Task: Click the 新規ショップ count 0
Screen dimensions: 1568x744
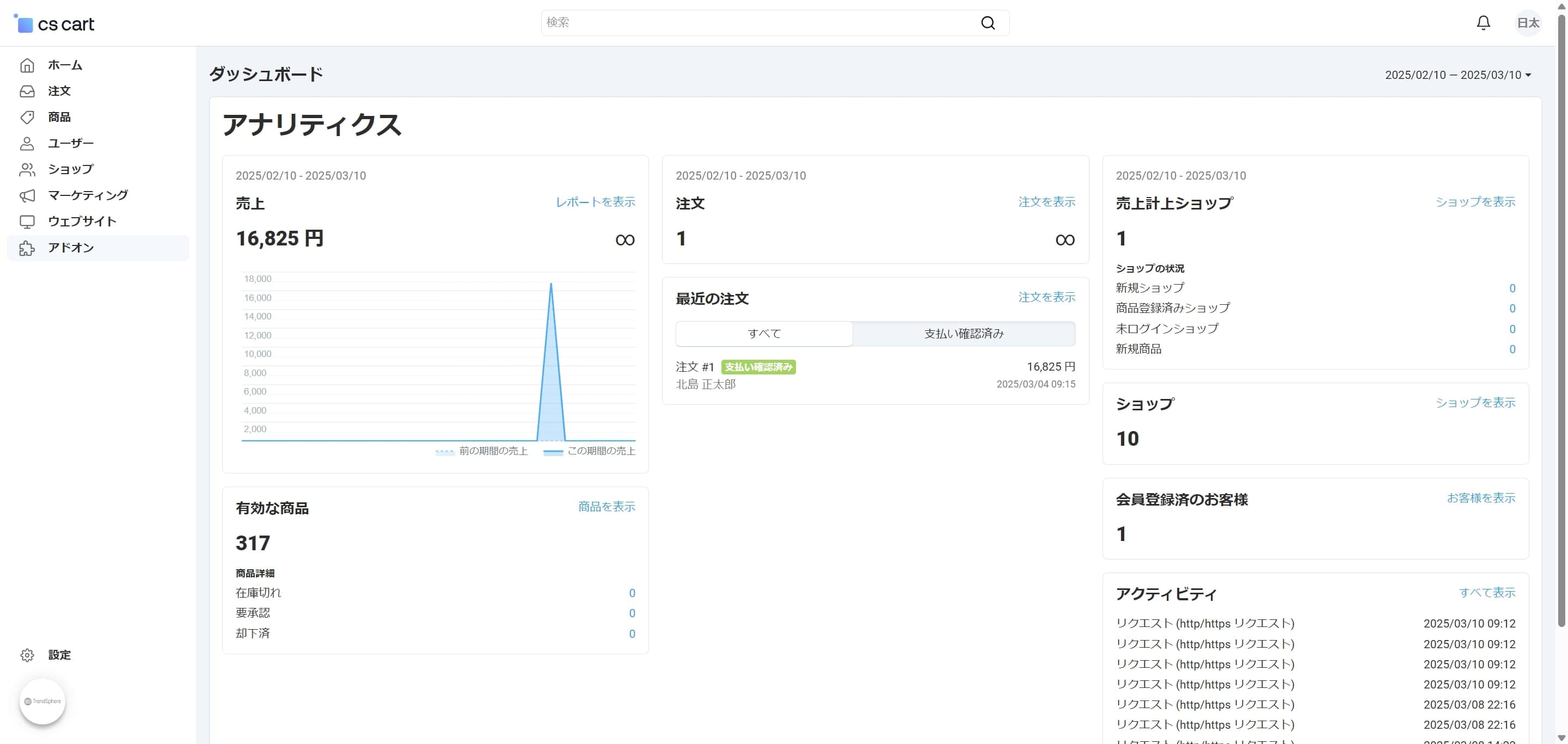Action: pos(1512,288)
